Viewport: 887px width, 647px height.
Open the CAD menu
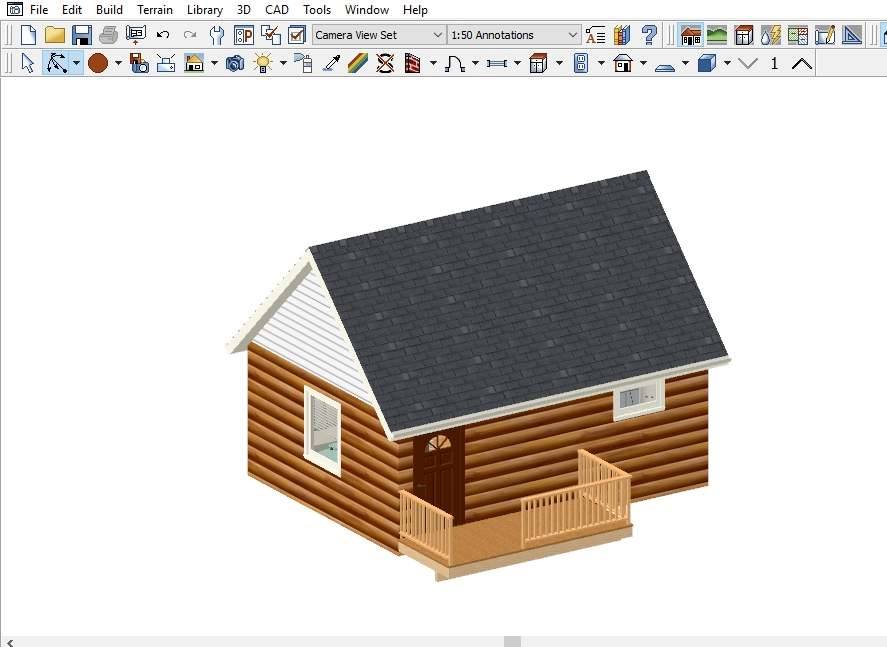[277, 10]
